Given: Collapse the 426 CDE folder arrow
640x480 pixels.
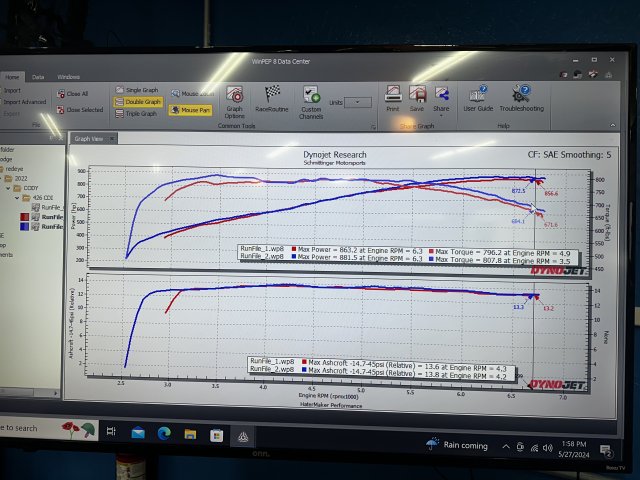Looking at the screenshot, I should [x=17, y=198].
